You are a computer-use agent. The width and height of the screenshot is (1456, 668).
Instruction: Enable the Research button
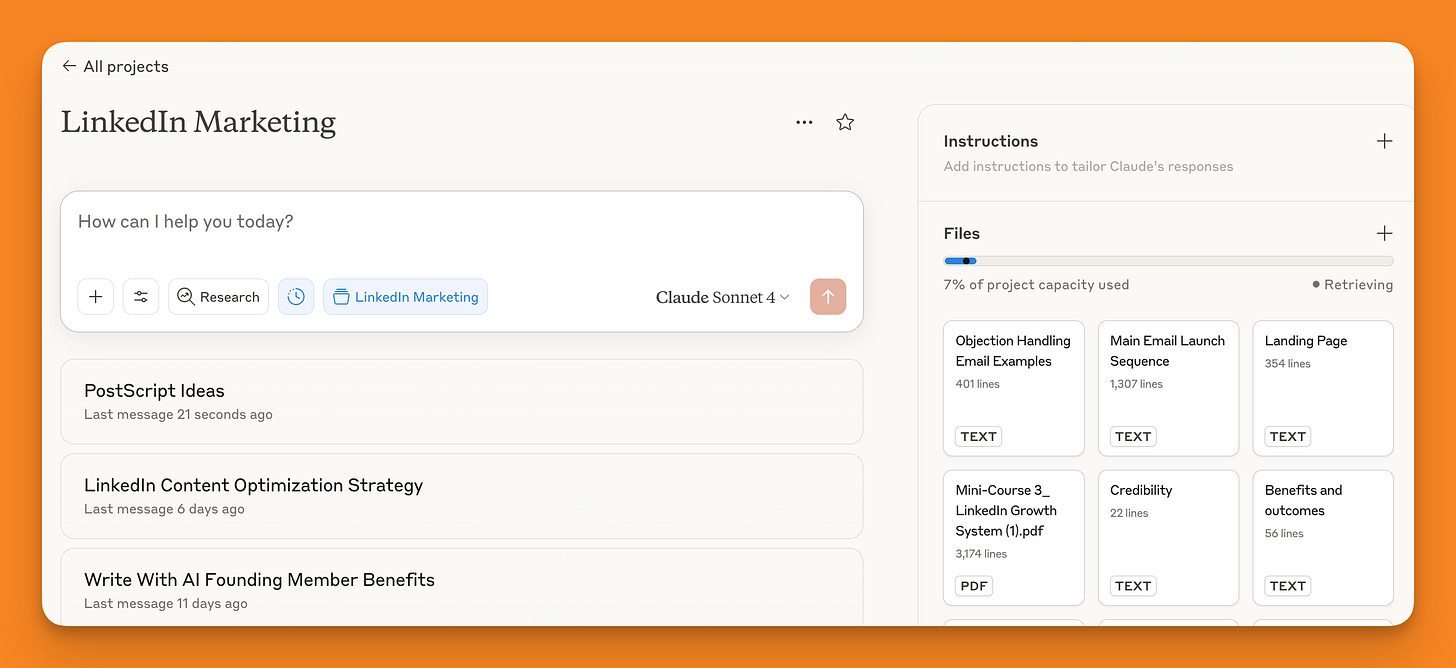(218, 297)
